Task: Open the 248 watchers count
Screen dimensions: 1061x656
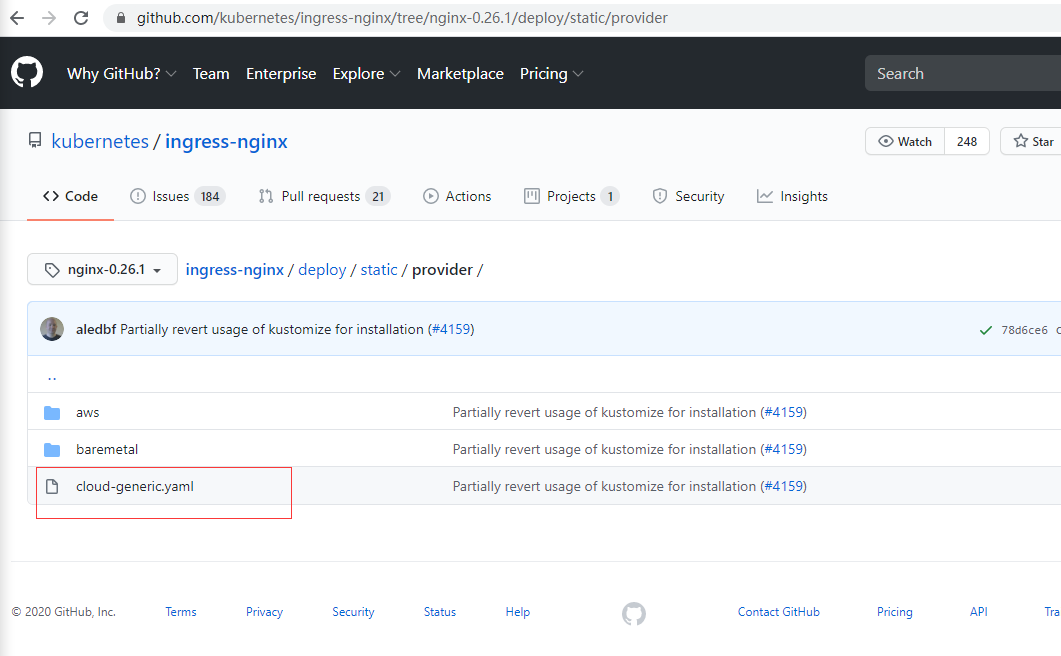Action: pos(967,141)
